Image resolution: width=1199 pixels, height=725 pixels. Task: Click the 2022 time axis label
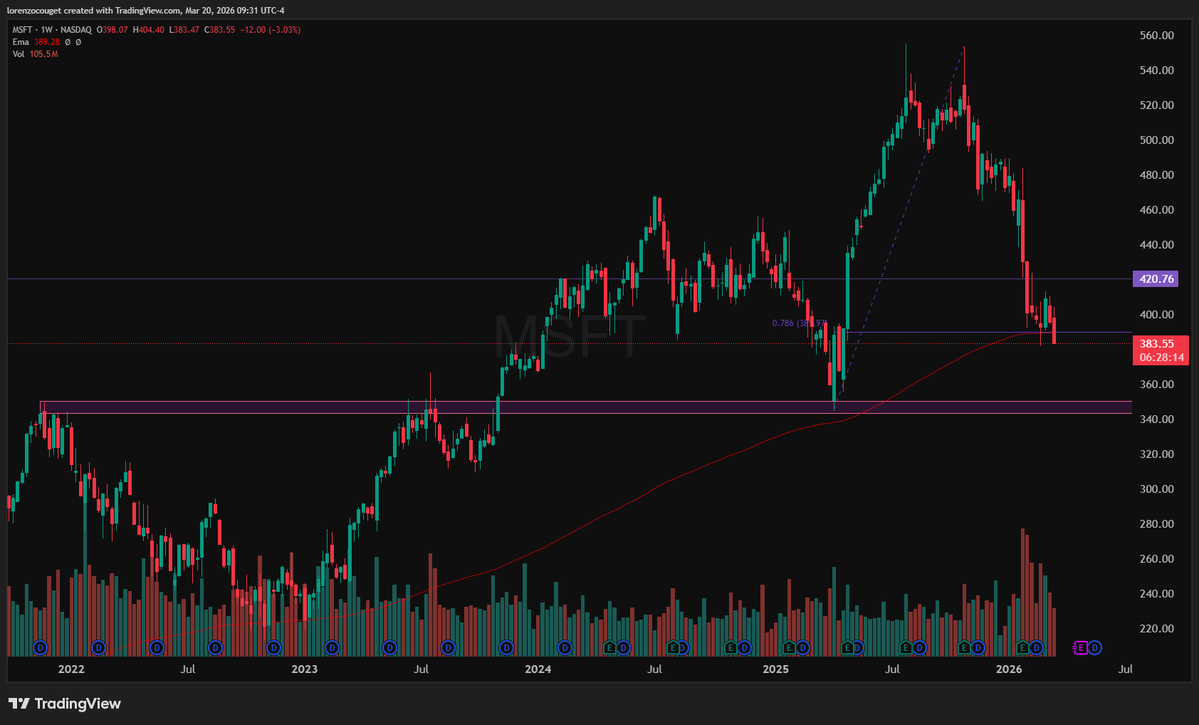coord(71,669)
